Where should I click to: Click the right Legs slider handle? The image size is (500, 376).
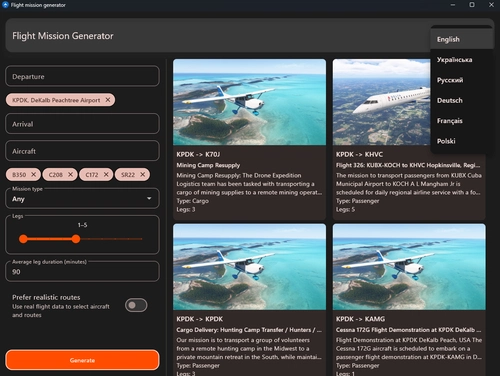point(76,239)
